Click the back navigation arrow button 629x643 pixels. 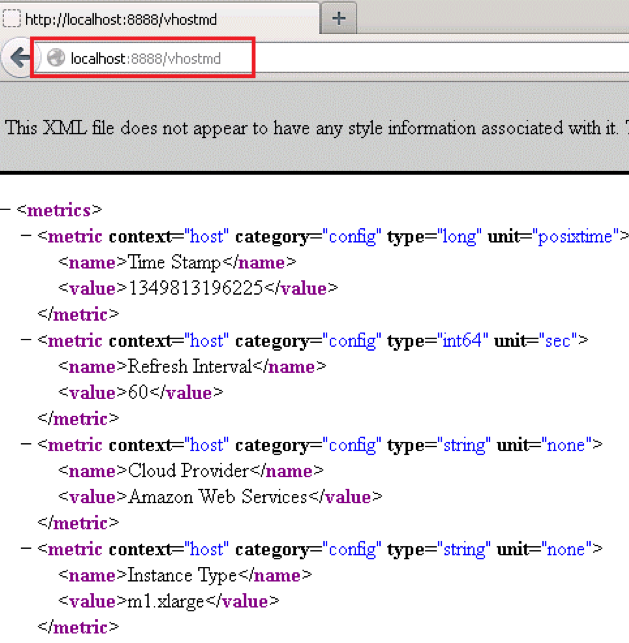pos(16,59)
